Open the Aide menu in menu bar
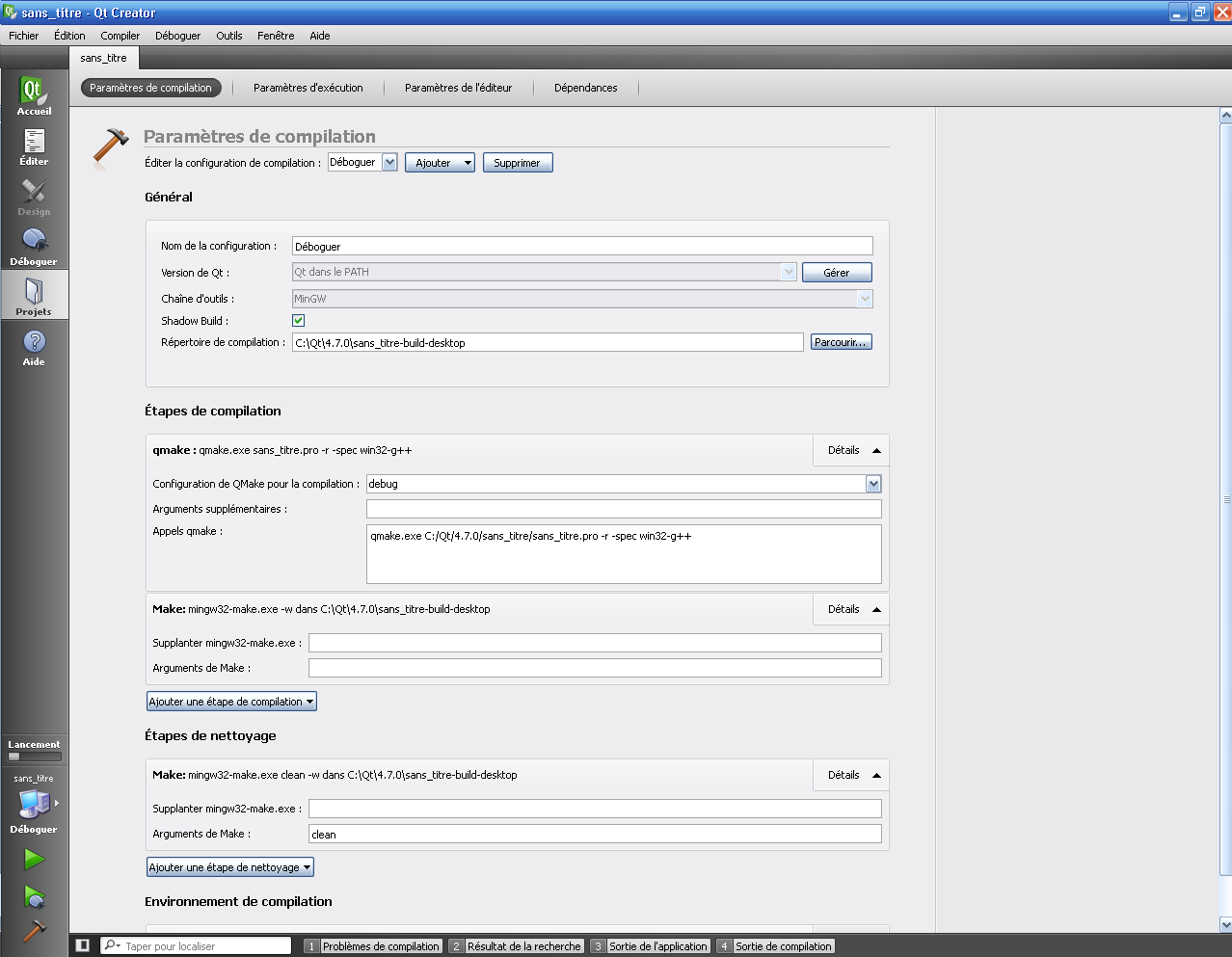The height and width of the screenshot is (957, 1232). click(320, 36)
